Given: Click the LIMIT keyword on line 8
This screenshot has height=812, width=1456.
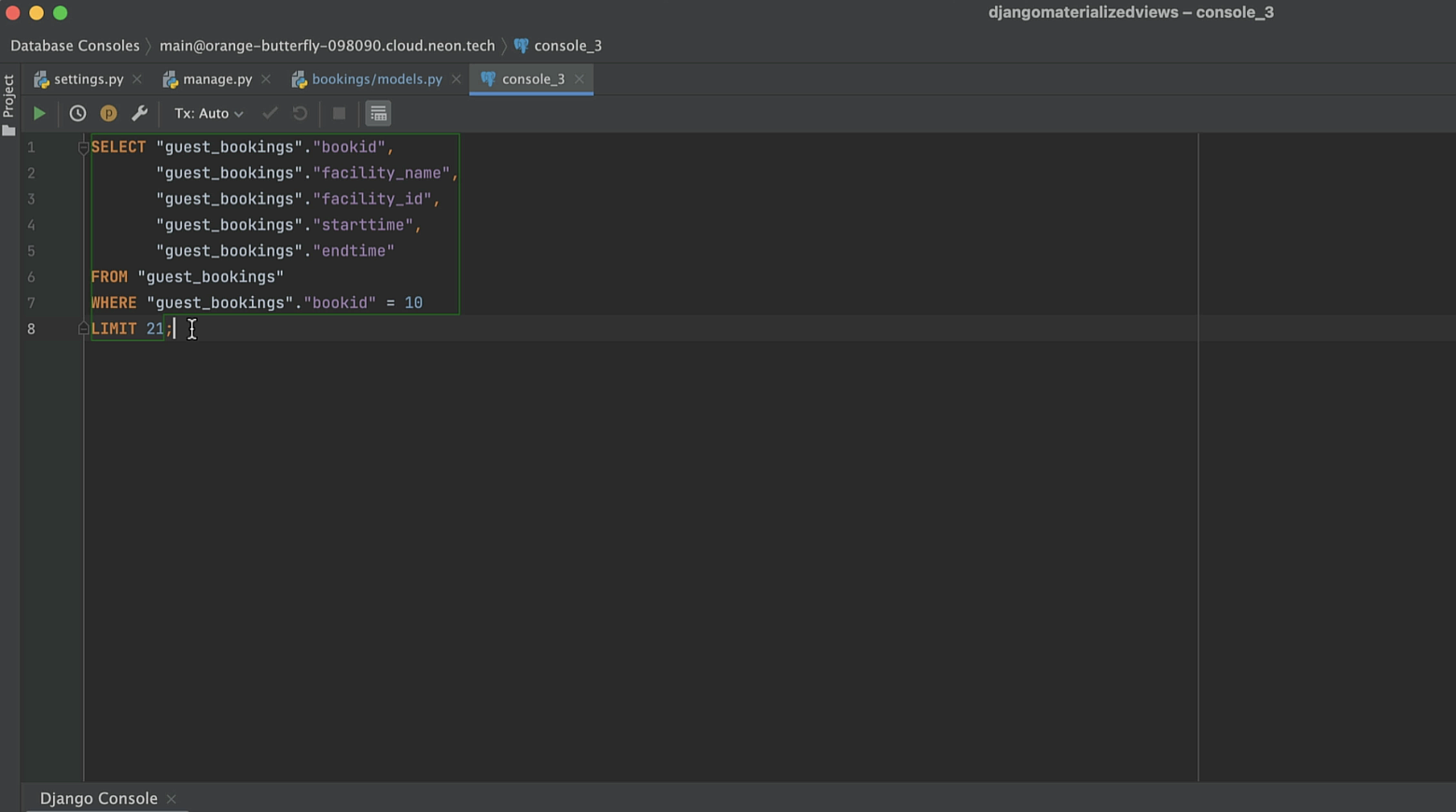Looking at the screenshot, I should coord(114,329).
